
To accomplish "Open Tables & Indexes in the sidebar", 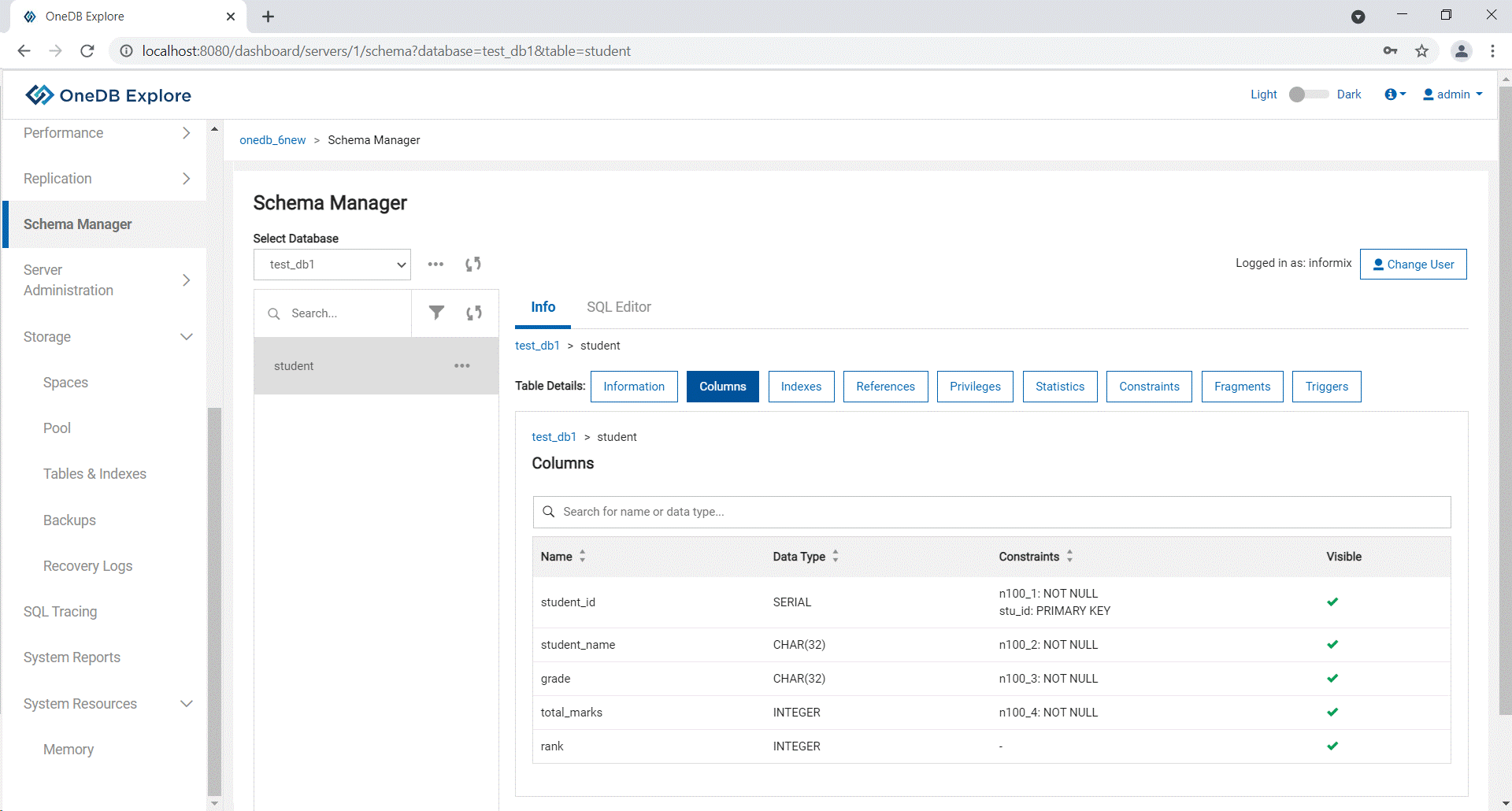I will tap(94, 474).
